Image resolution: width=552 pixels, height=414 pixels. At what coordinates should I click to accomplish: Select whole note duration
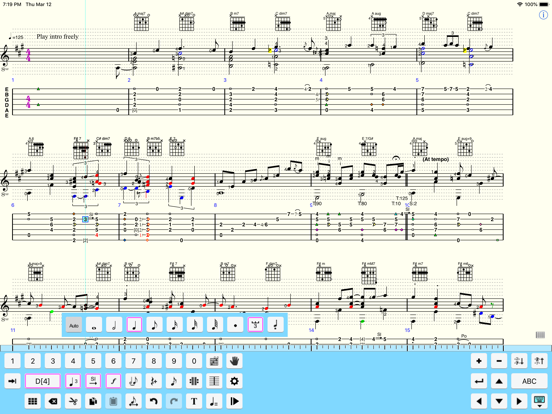[x=94, y=325]
